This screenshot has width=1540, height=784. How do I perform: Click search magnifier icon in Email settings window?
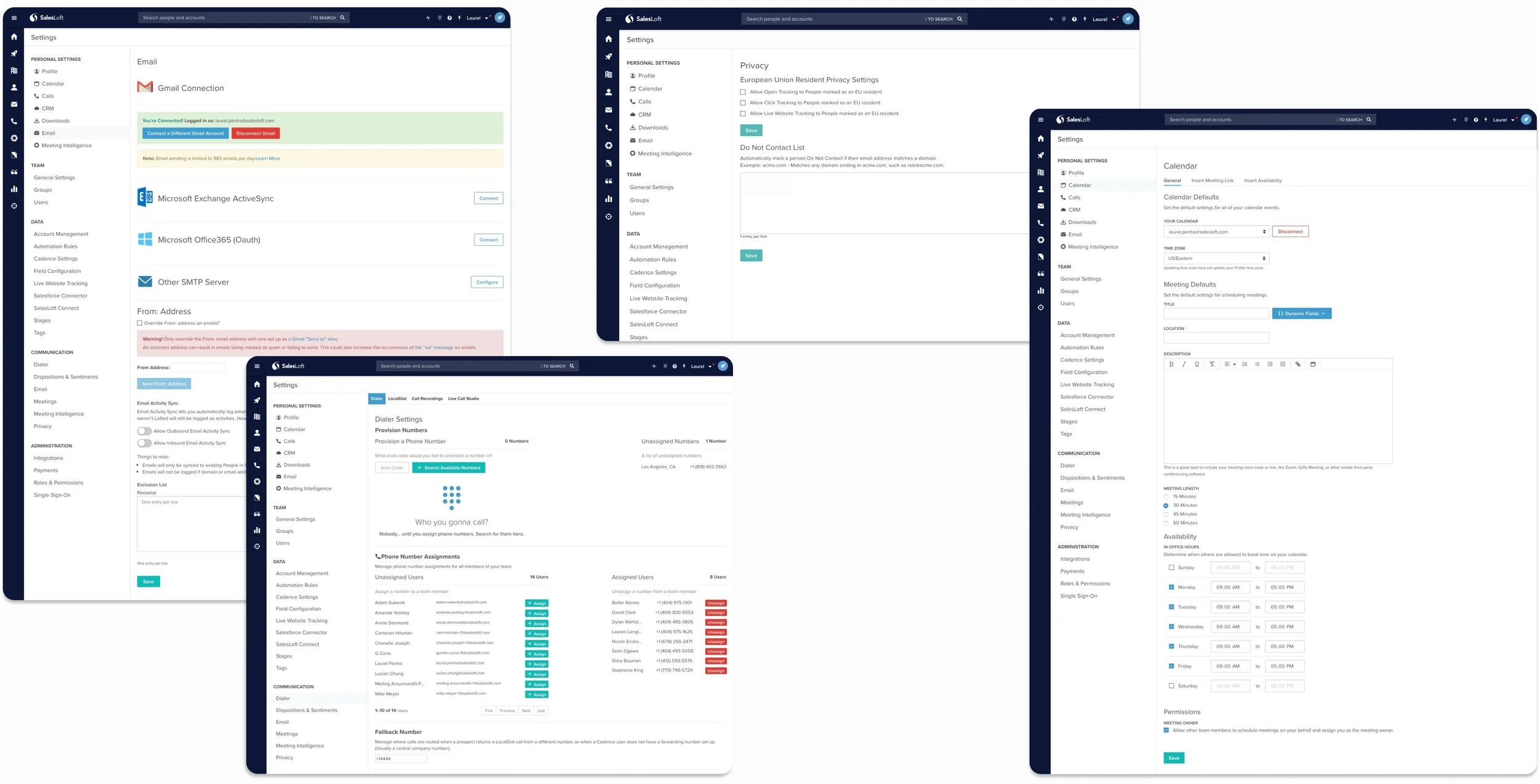pos(342,18)
